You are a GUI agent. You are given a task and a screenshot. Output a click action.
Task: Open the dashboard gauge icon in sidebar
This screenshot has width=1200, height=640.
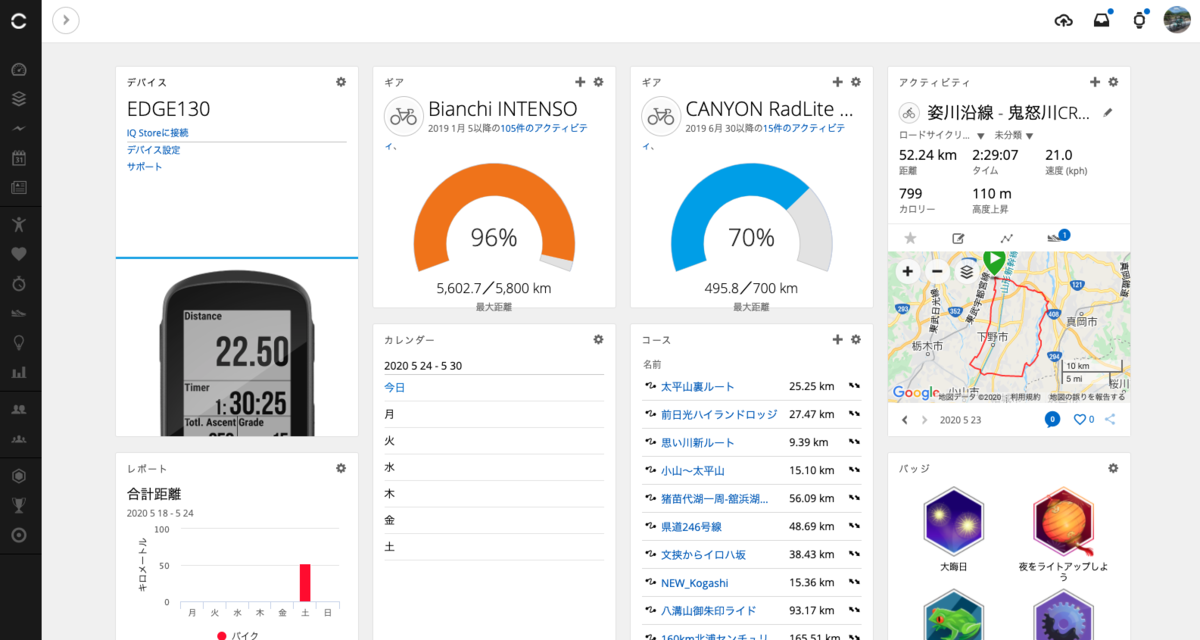(x=19, y=70)
